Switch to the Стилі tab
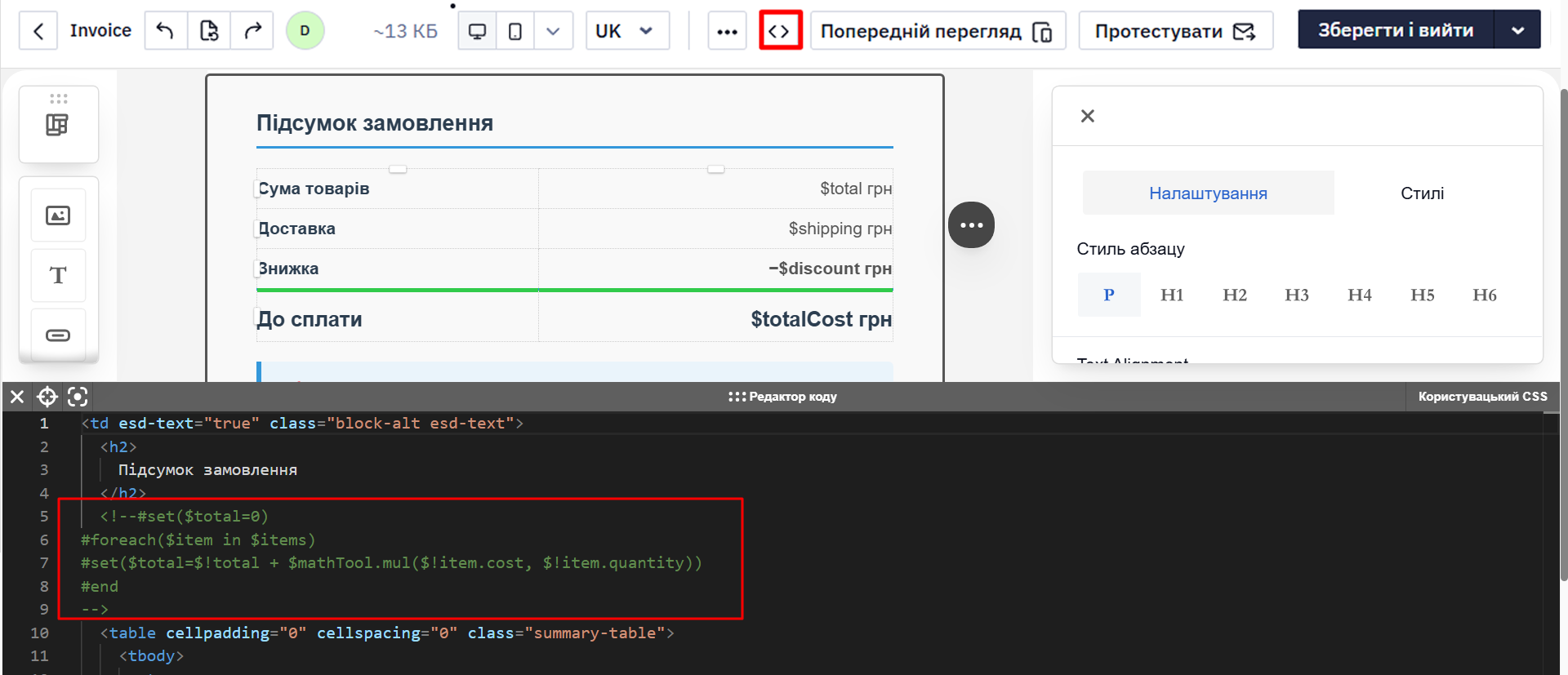The height and width of the screenshot is (675, 1568). 1422,193
